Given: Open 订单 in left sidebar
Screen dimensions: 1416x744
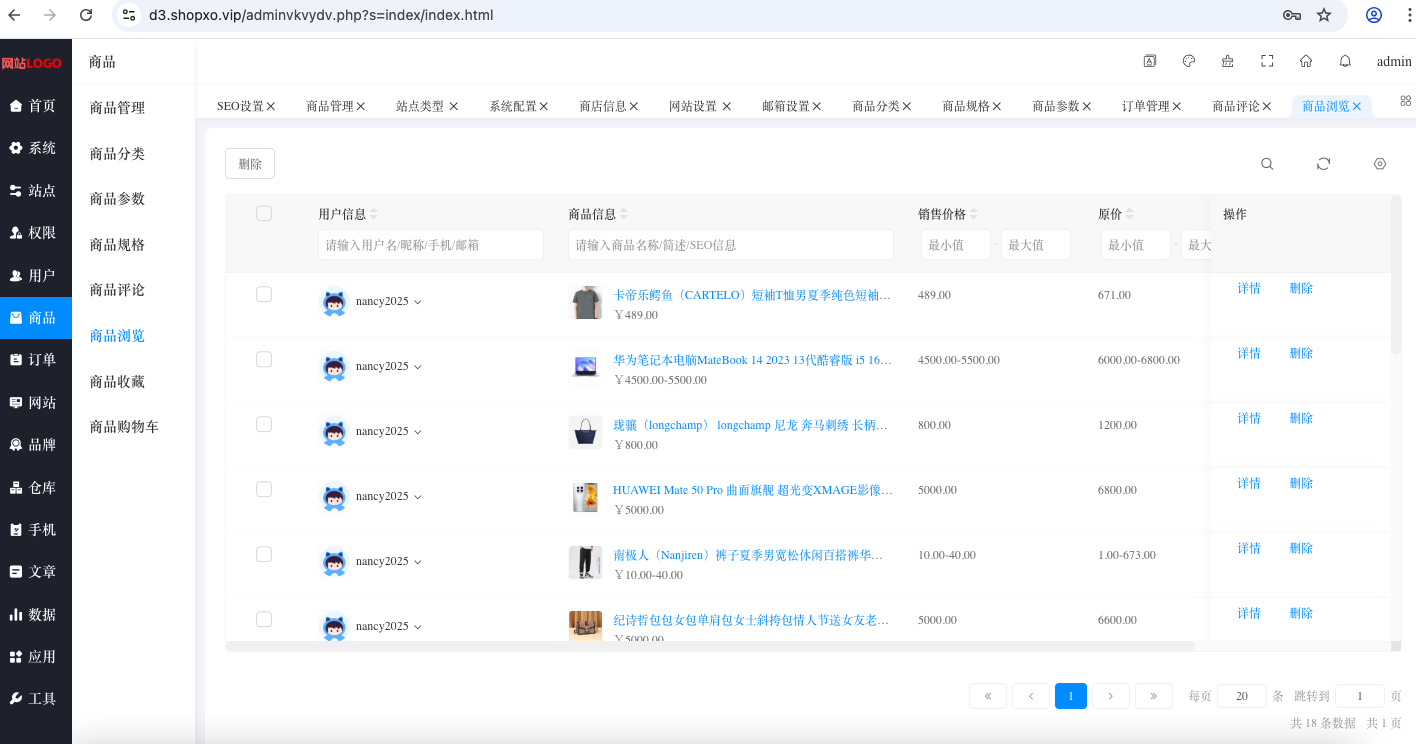Looking at the screenshot, I should click(x=36, y=360).
